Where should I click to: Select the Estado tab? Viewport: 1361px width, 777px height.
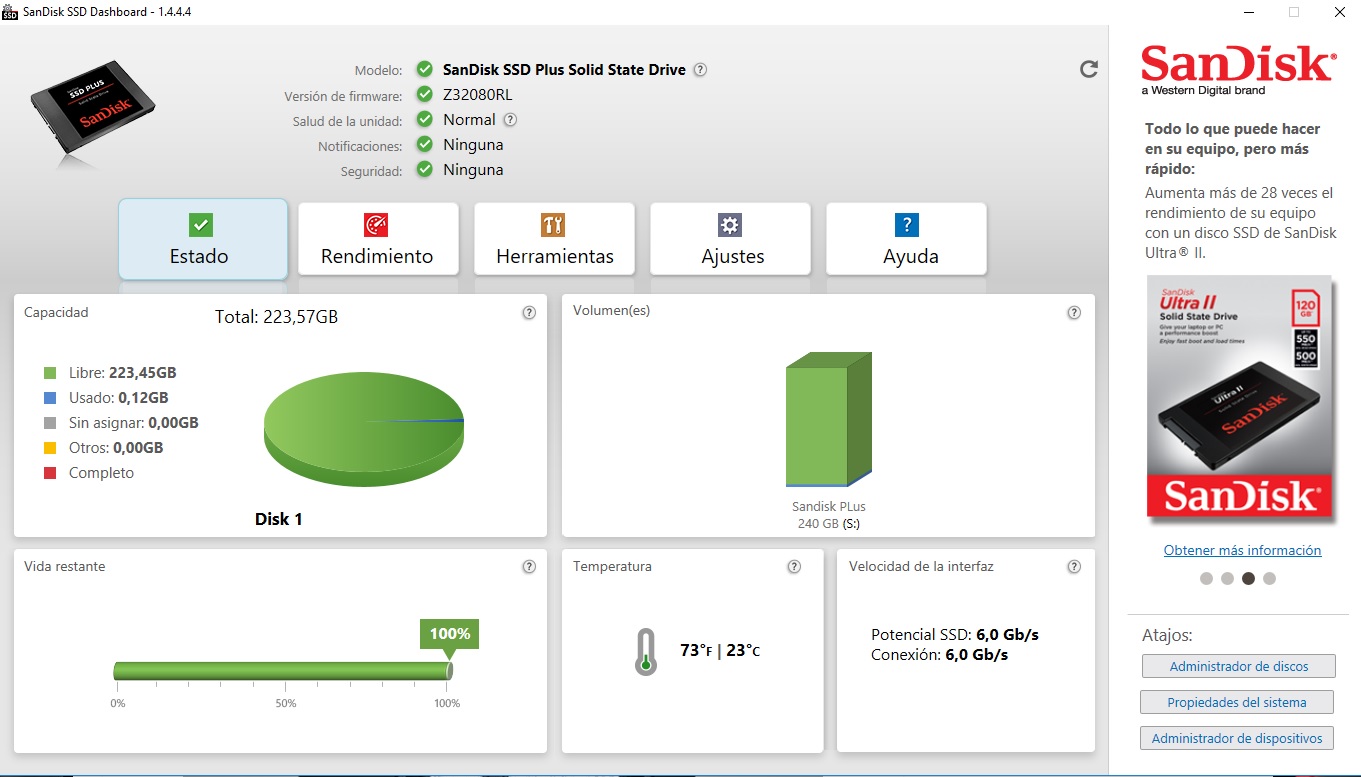203,239
